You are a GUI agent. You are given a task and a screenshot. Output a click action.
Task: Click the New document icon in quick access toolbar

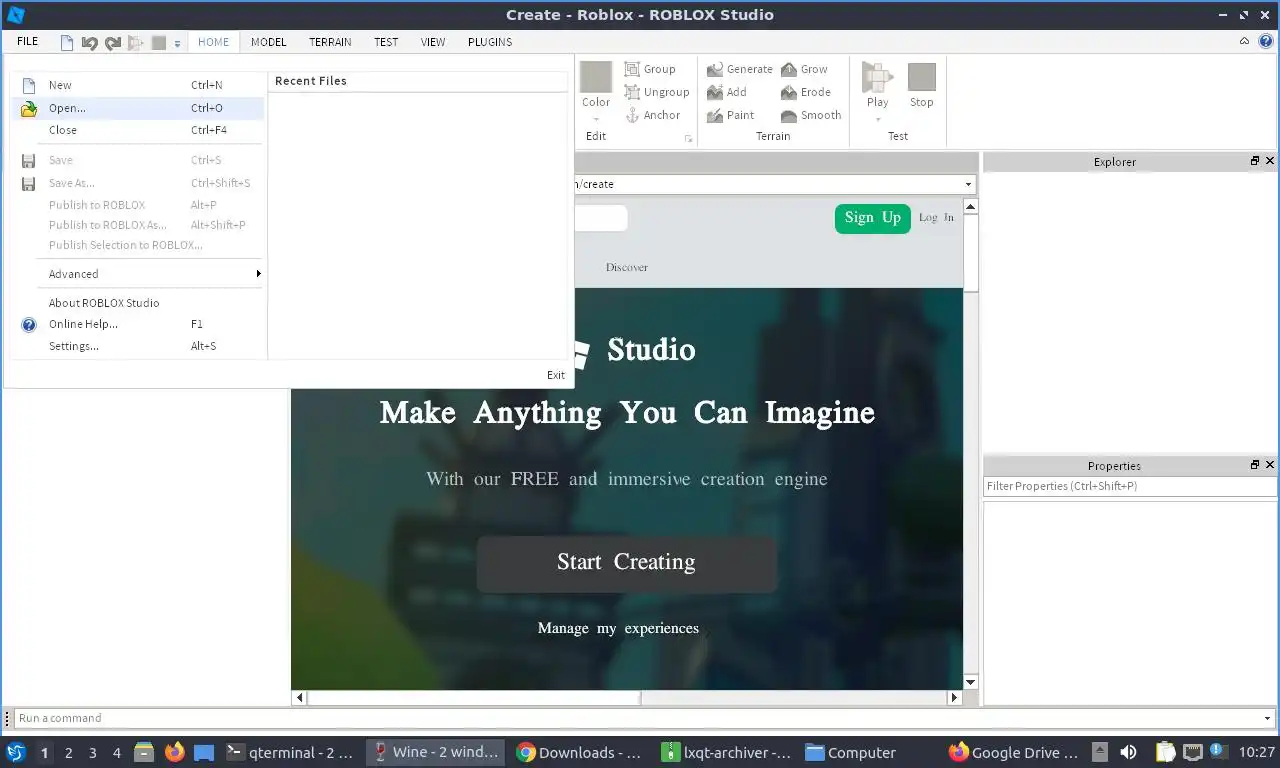67,42
